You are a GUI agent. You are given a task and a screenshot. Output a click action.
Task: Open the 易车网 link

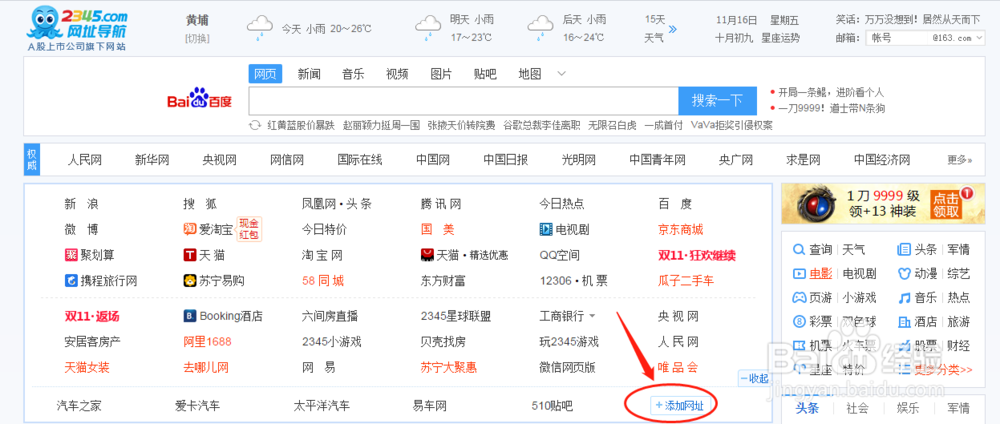[430, 406]
